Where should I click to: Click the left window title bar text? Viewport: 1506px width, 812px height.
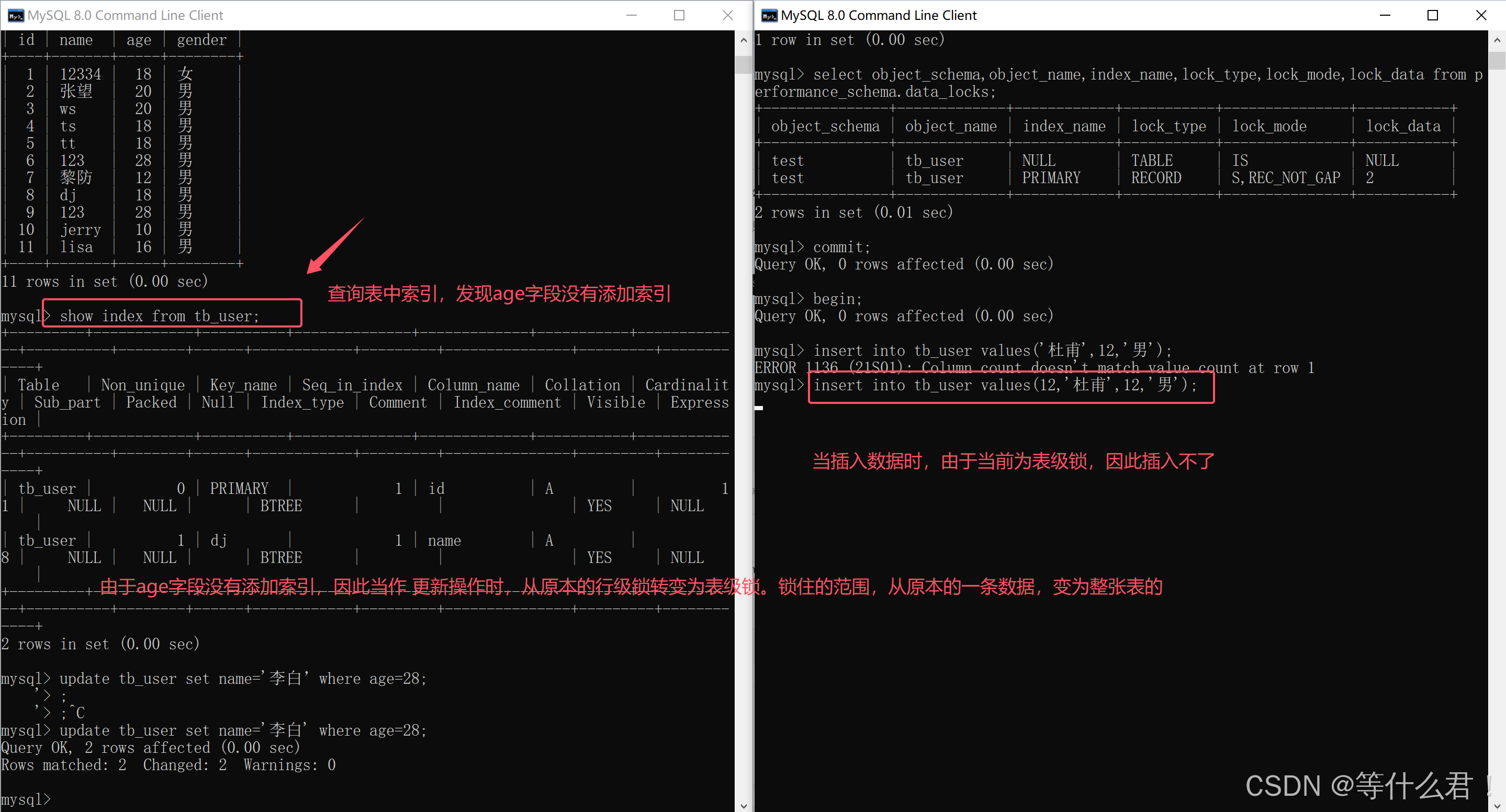click(x=125, y=16)
